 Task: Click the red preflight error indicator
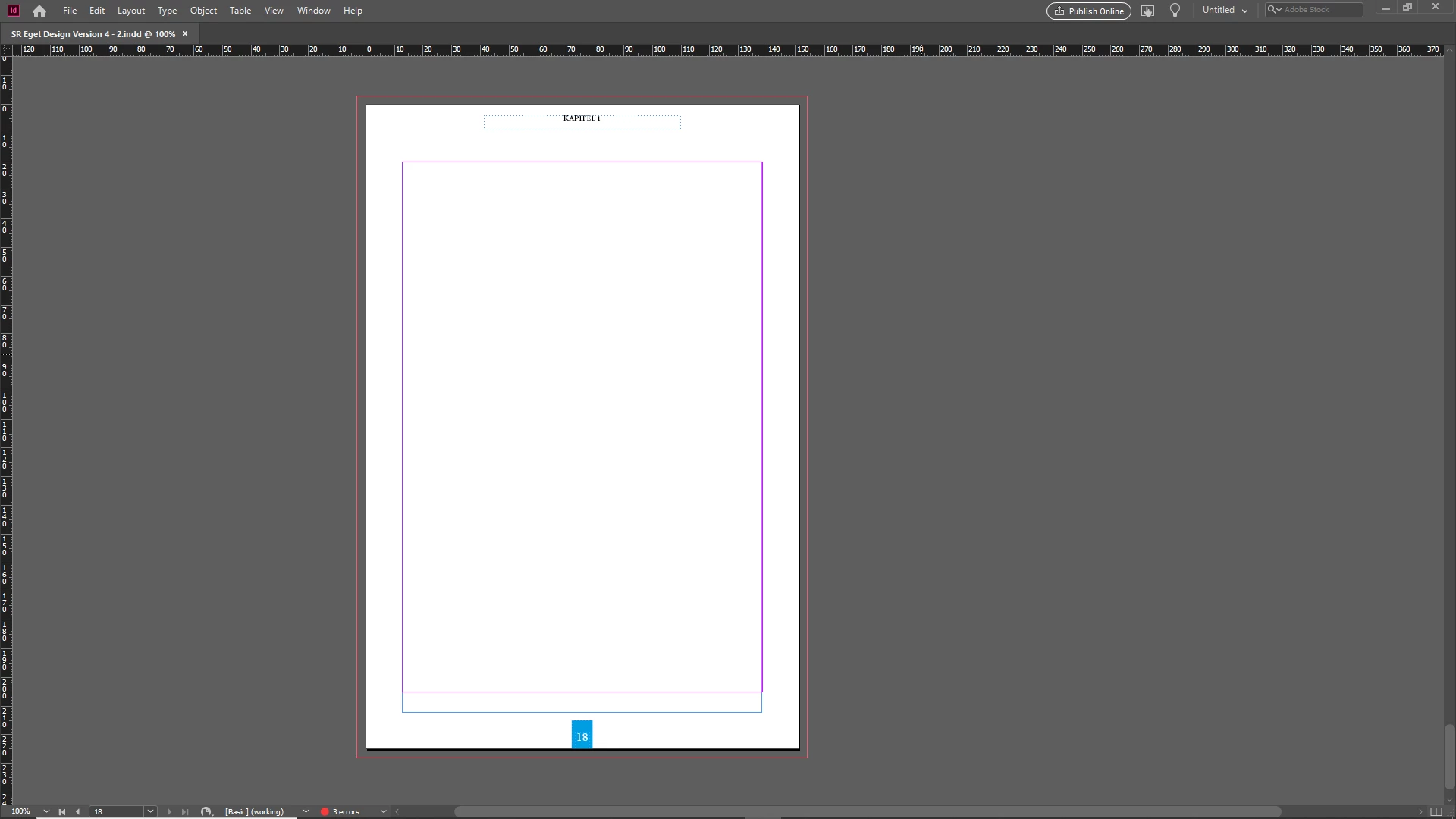point(325,811)
